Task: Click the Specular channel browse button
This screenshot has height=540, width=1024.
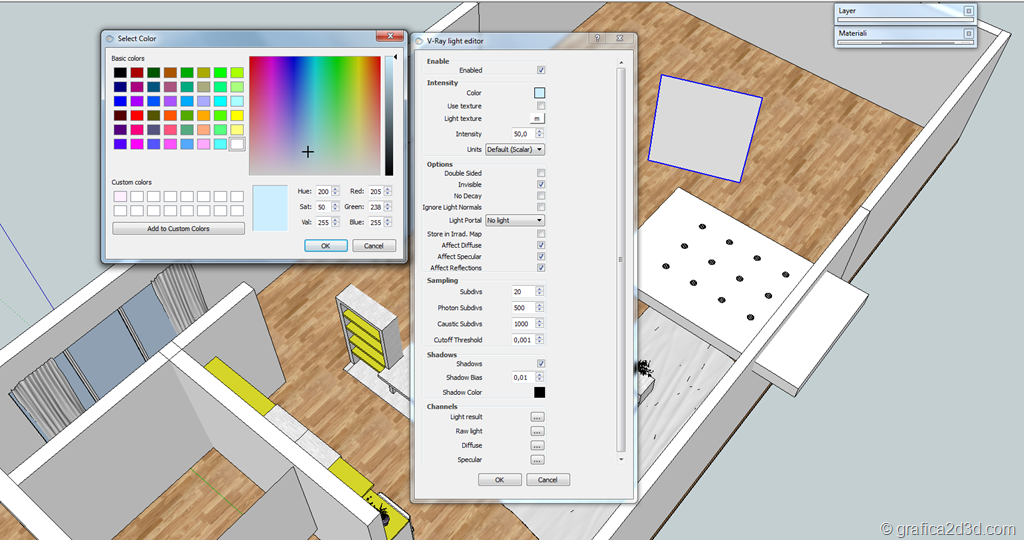Action: (x=537, y=460)
